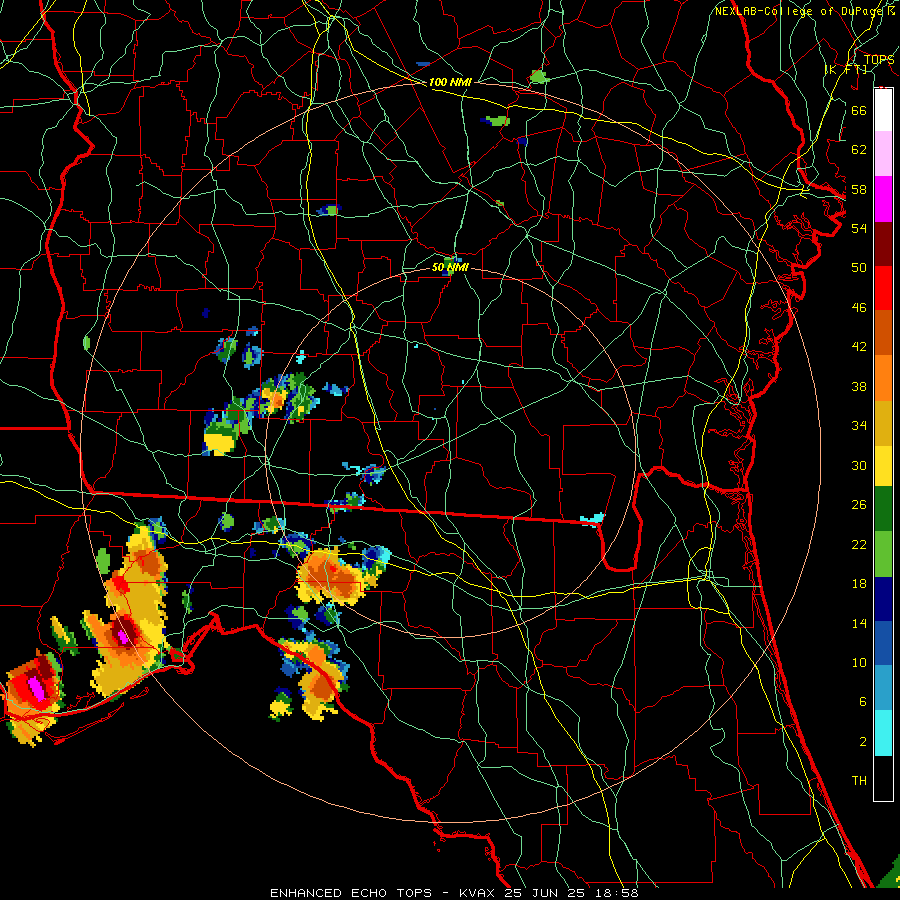Screen dimensions: 900x900
Task: Click the 46 label on the legend
Action: coord(859,308)
